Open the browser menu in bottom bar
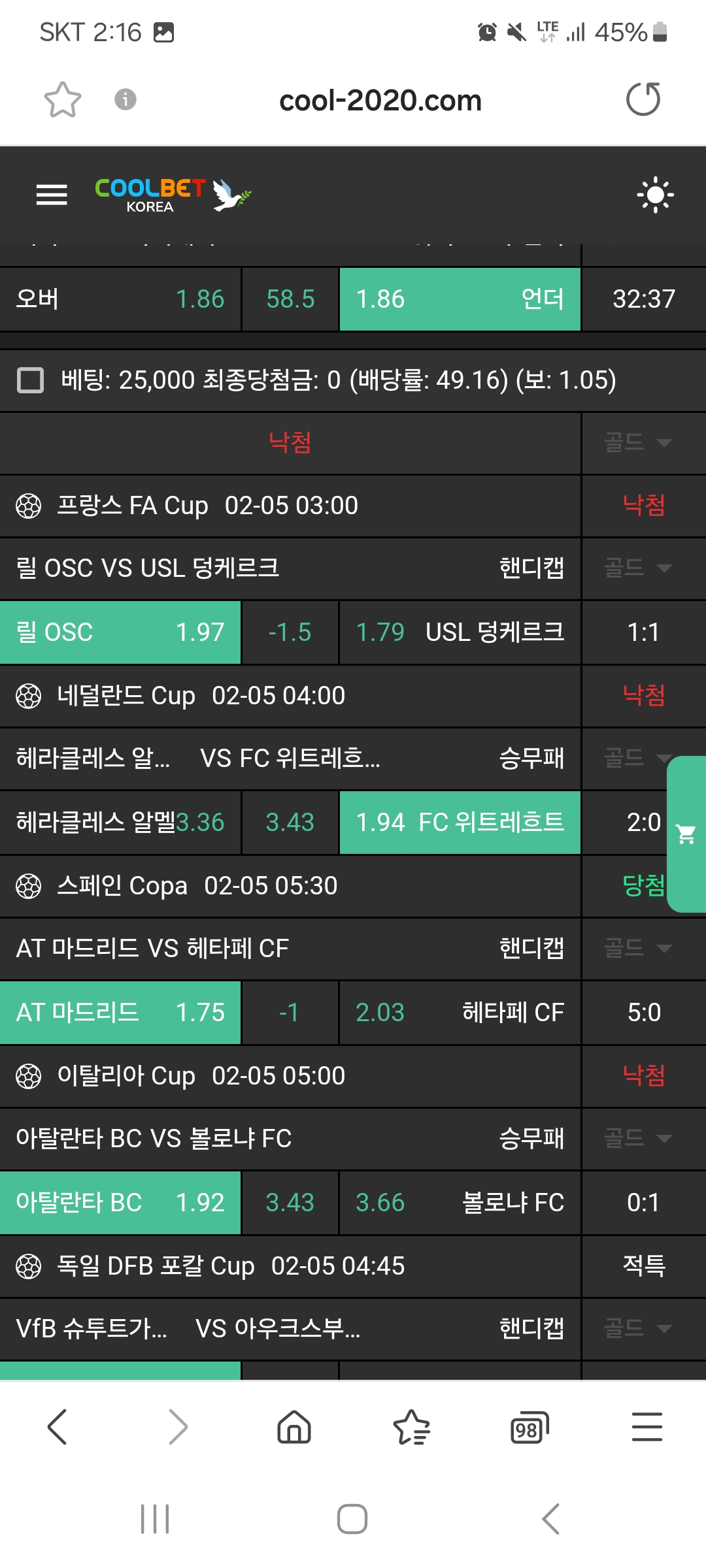The width and height of the screenshot is (706, 1568). [x=647, y=1426]
